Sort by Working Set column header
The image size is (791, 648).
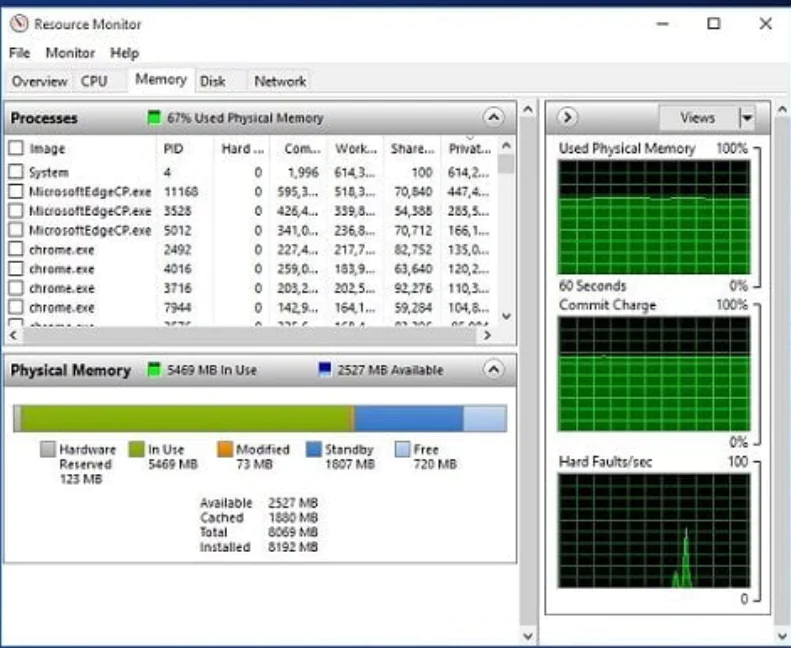pos(356,149)
